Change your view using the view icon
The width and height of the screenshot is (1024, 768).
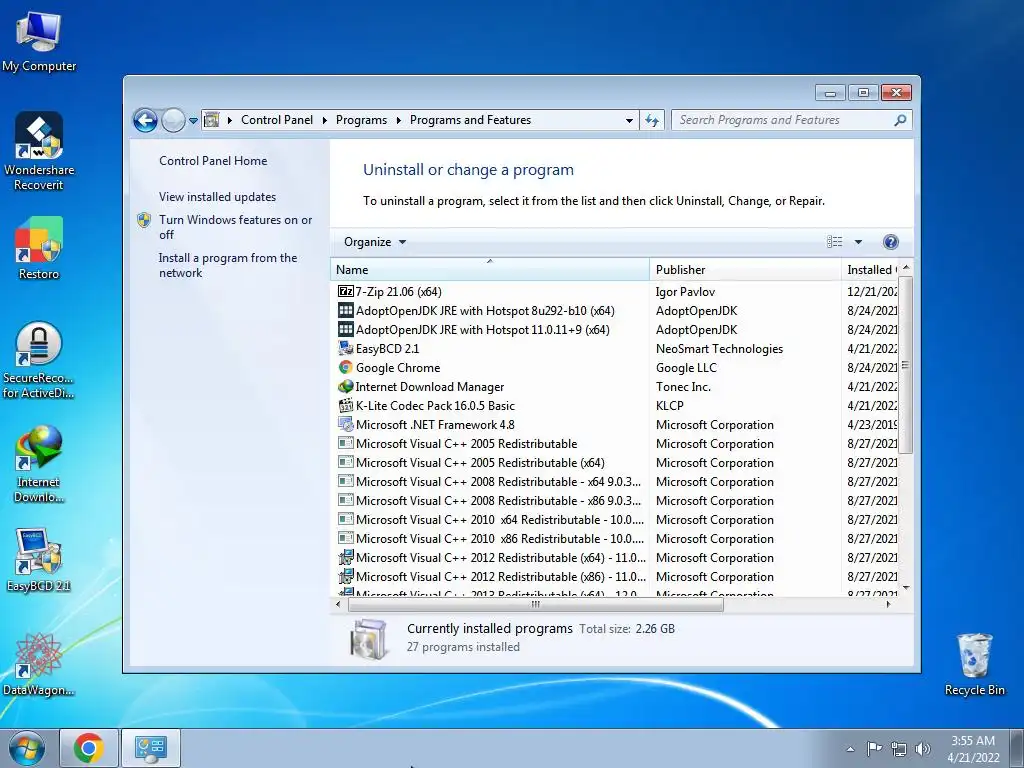coord(835,242)
